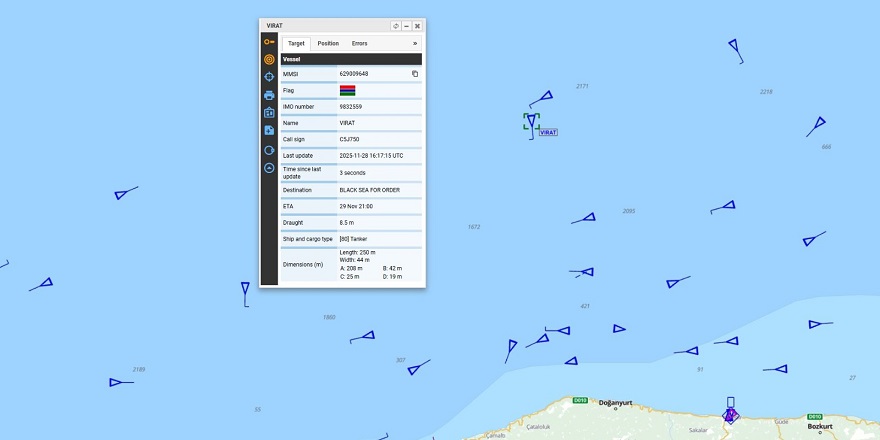Open the briefcase icon in sidebar

[x=269, y=113]
